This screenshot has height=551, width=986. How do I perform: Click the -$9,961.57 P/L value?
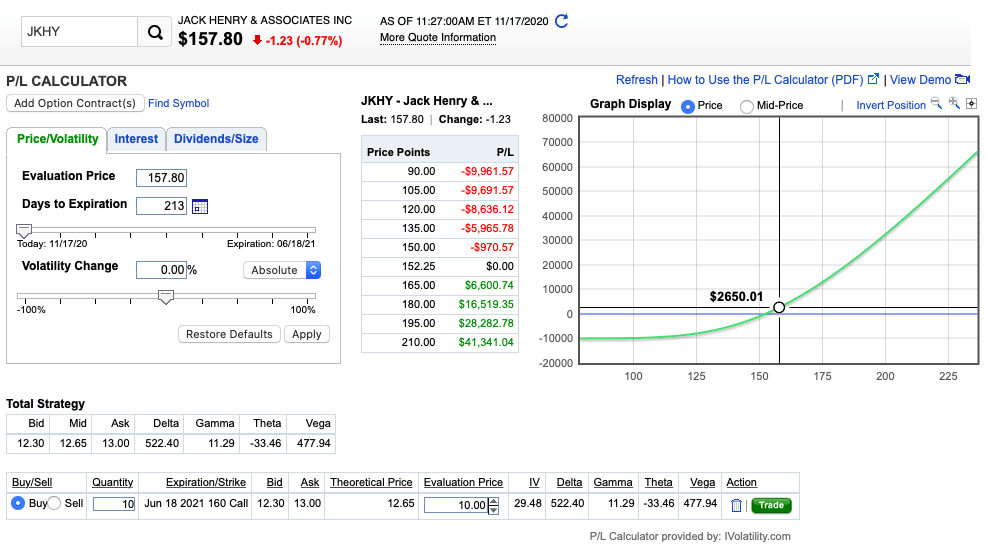487,171
